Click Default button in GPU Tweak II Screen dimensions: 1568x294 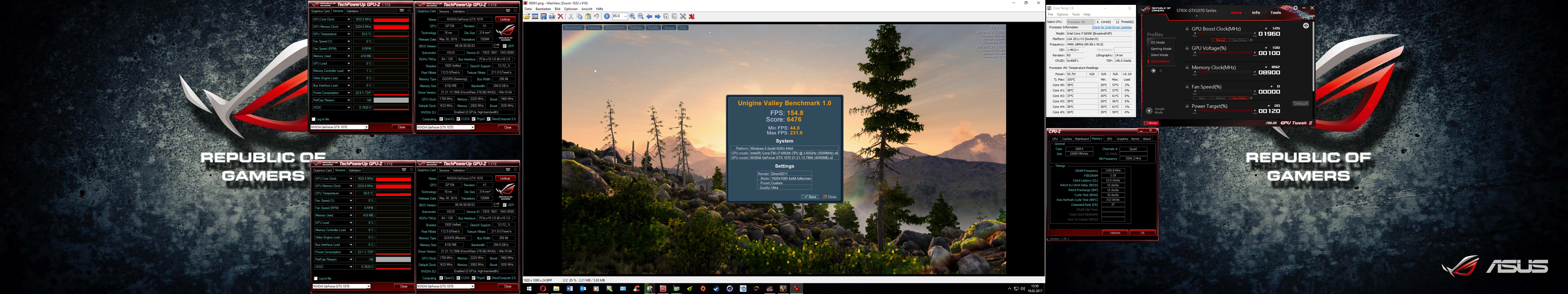(1301, 103)
